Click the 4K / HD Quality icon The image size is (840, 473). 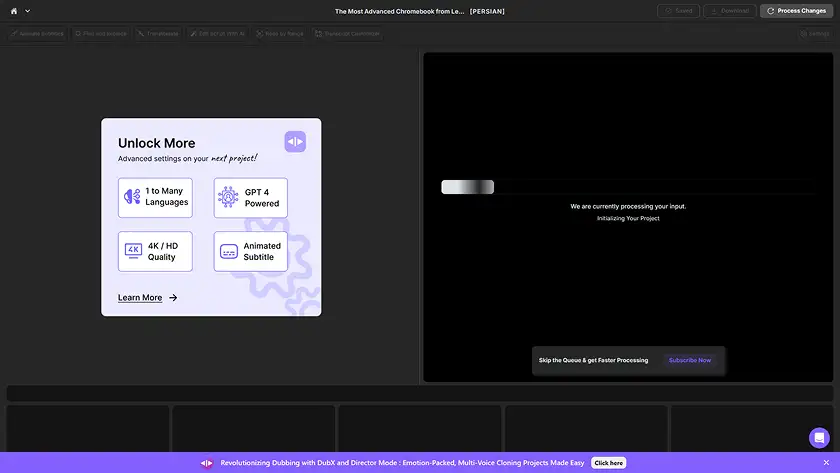(133, 251)
